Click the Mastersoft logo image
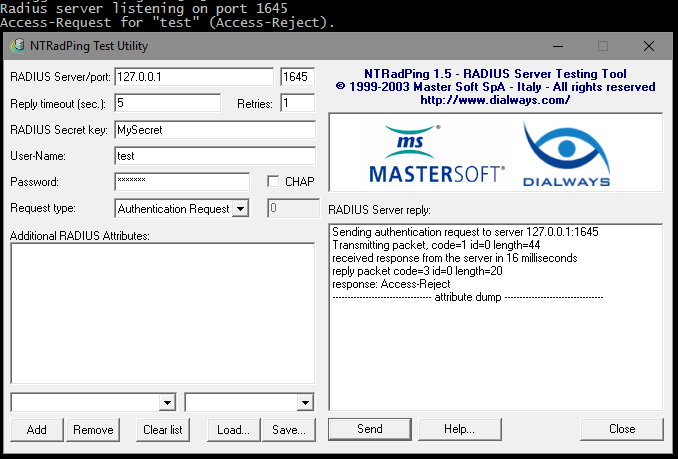The image size is (678, 459). 436,155
